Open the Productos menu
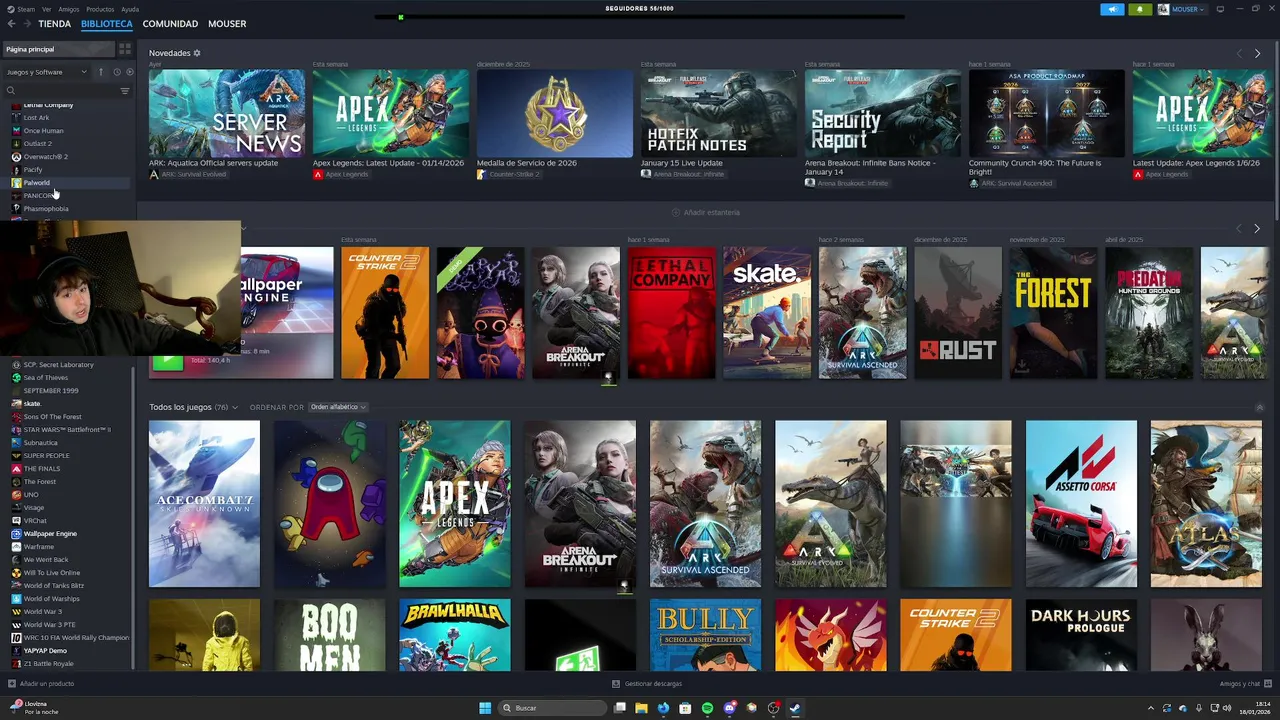 100,9
